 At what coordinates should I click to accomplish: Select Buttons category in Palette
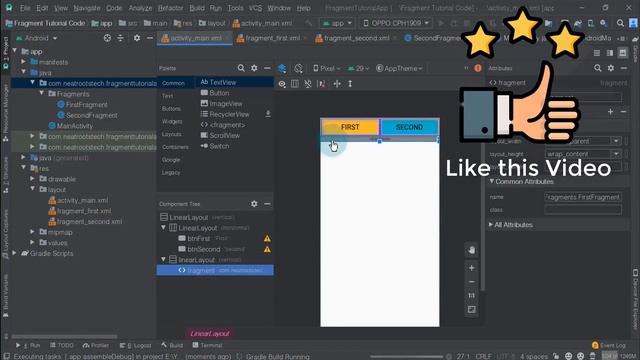click(171, 109)
